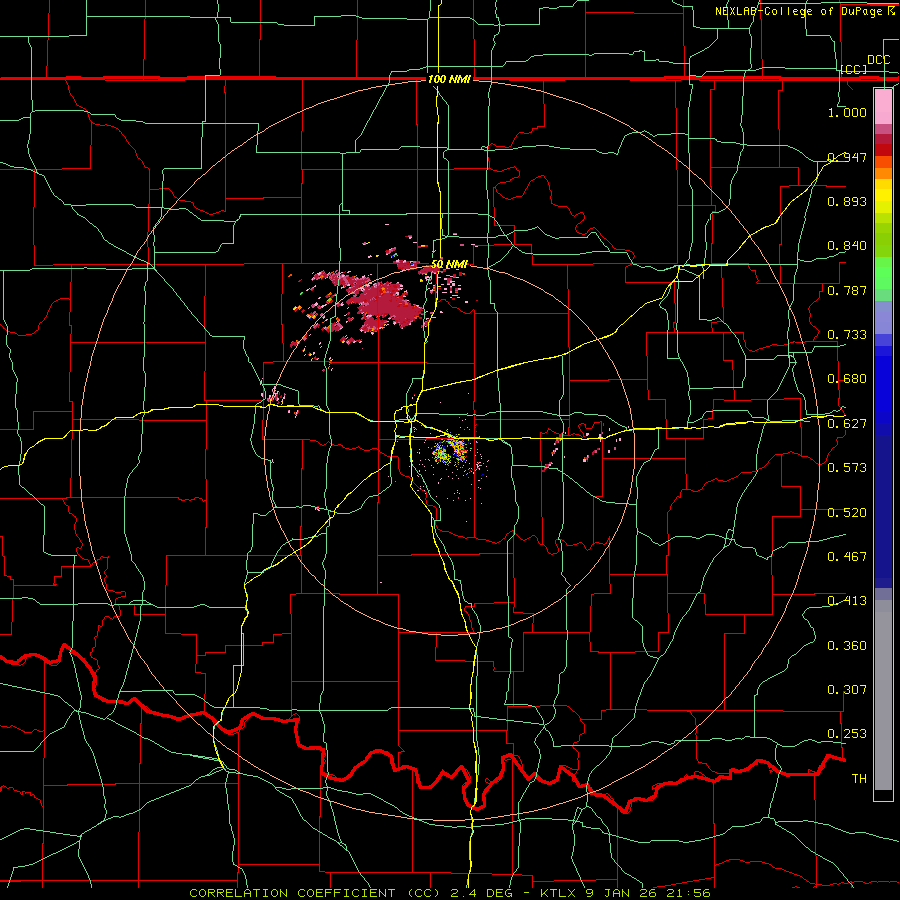Select the 0.733 scale value

click(847, 335)
